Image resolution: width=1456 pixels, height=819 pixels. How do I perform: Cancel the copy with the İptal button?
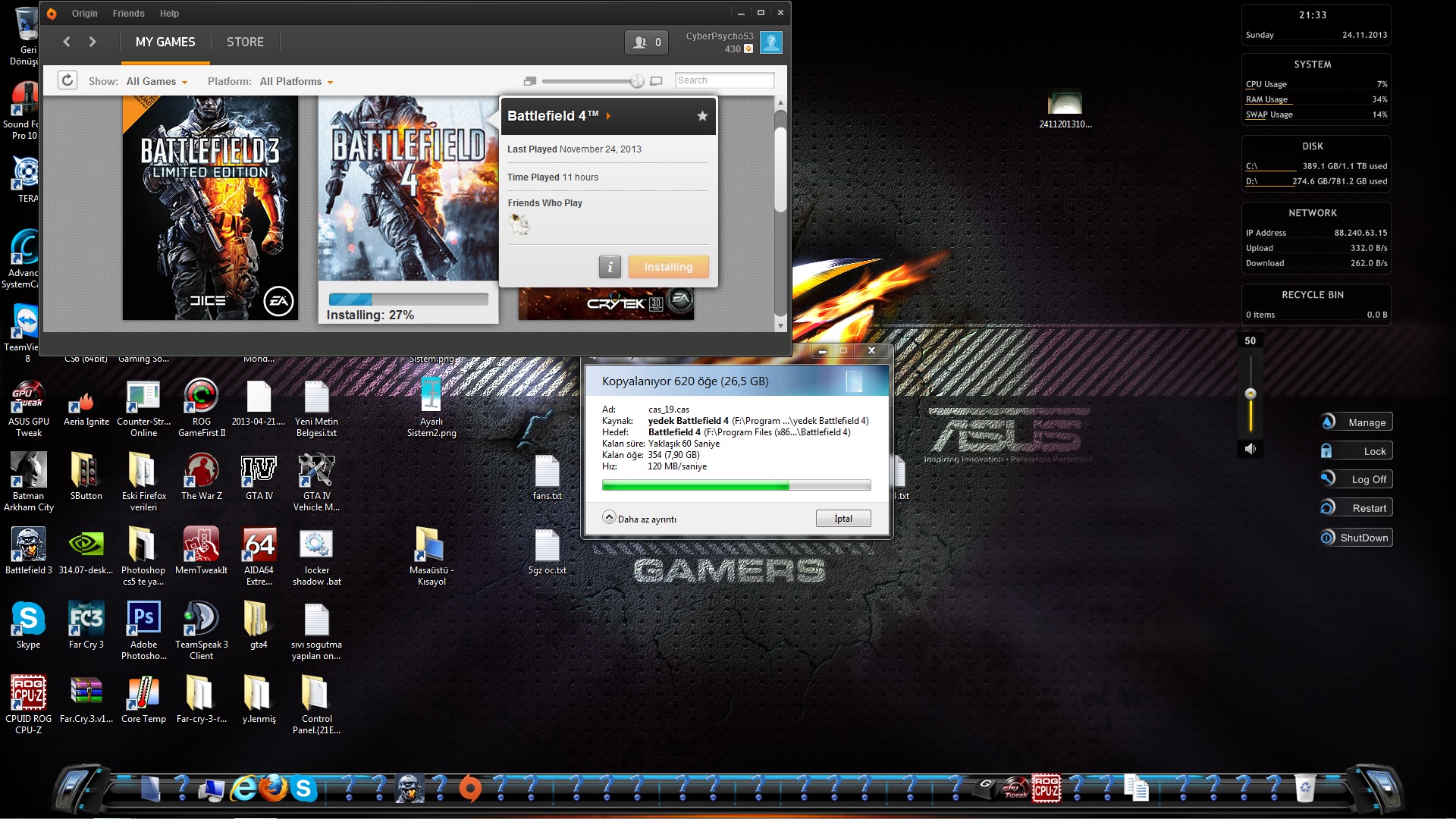[x=843, y=519]
